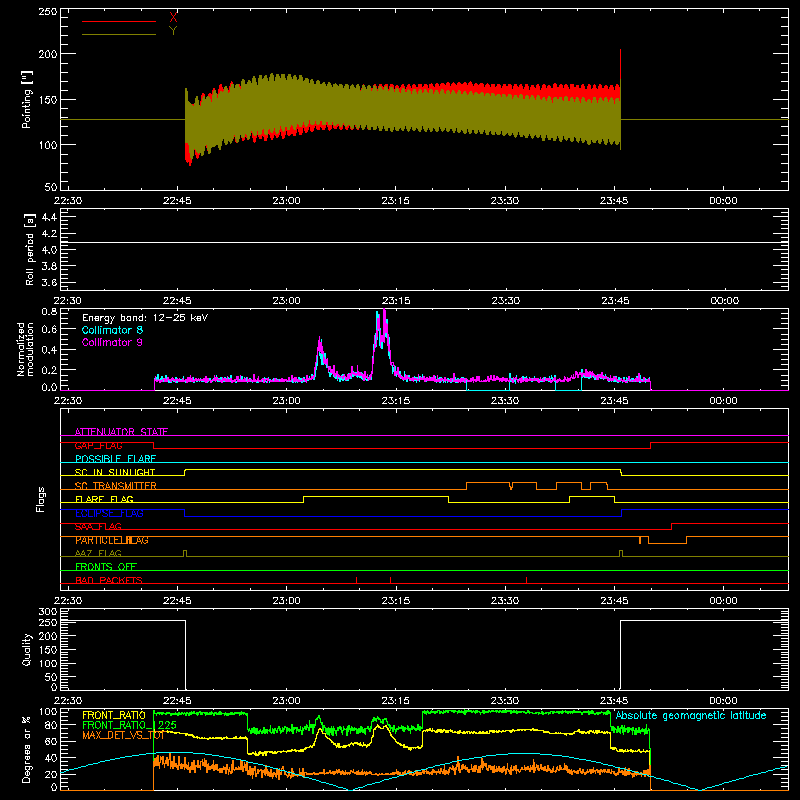The image size is (800, 800).
Task: Click the olive flag label above FRONTS_OFF
Action: click(98, 553)
